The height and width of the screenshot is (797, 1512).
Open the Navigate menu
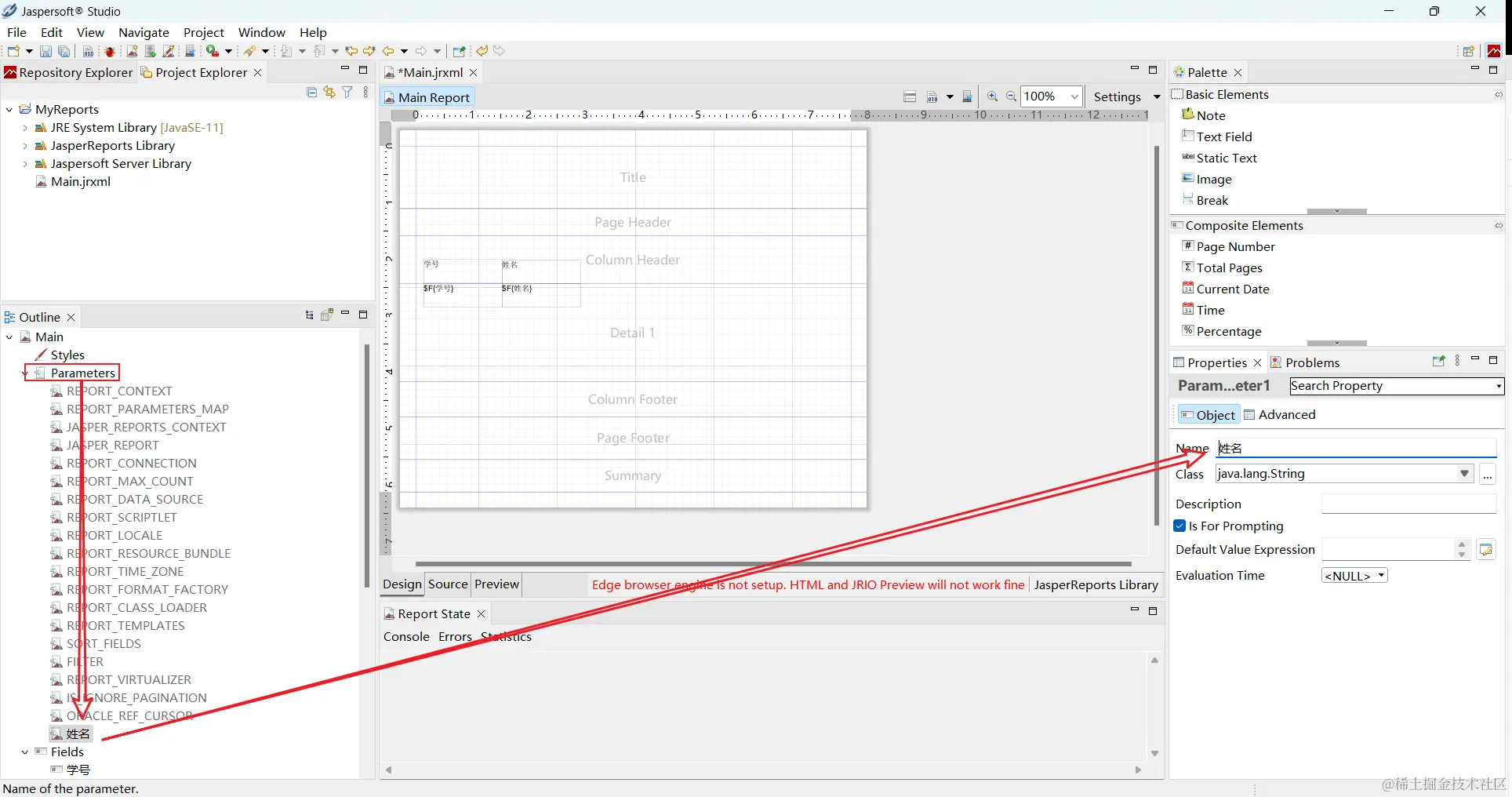point(144,32)
